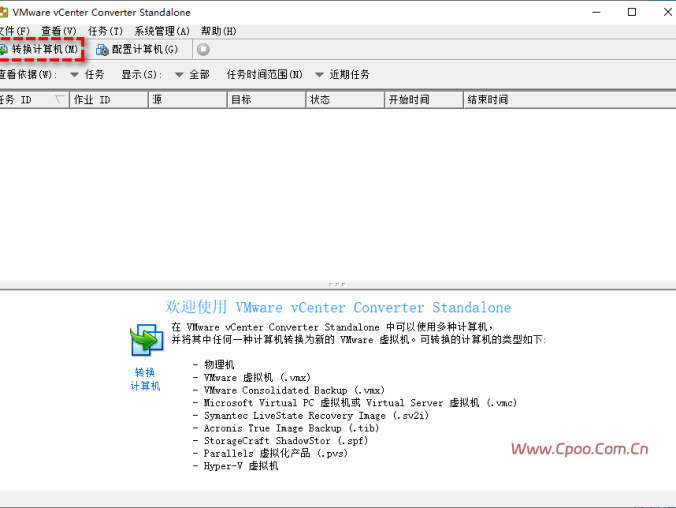Open the 转换计算机 link under welcome icon
Screen dimensions: 676x508
click(x=145, y=379)
